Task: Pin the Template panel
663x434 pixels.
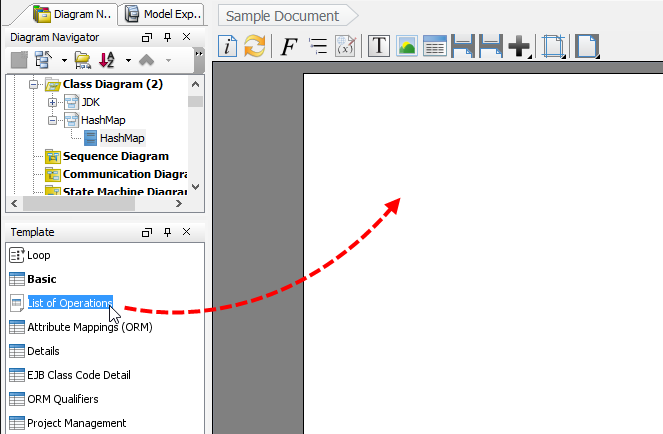Action: (167, 233)
